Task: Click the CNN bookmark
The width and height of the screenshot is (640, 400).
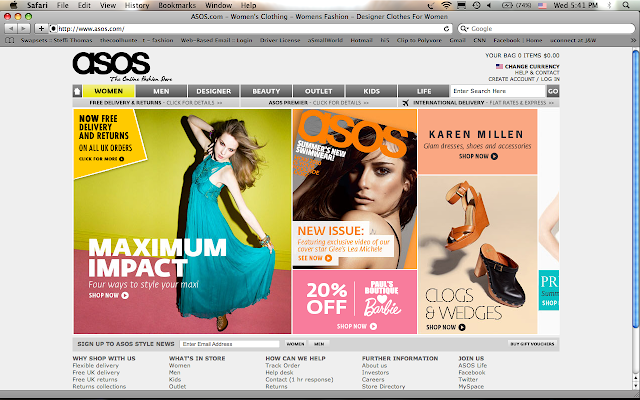Action: pyautogui.click(x=479, y=40)
